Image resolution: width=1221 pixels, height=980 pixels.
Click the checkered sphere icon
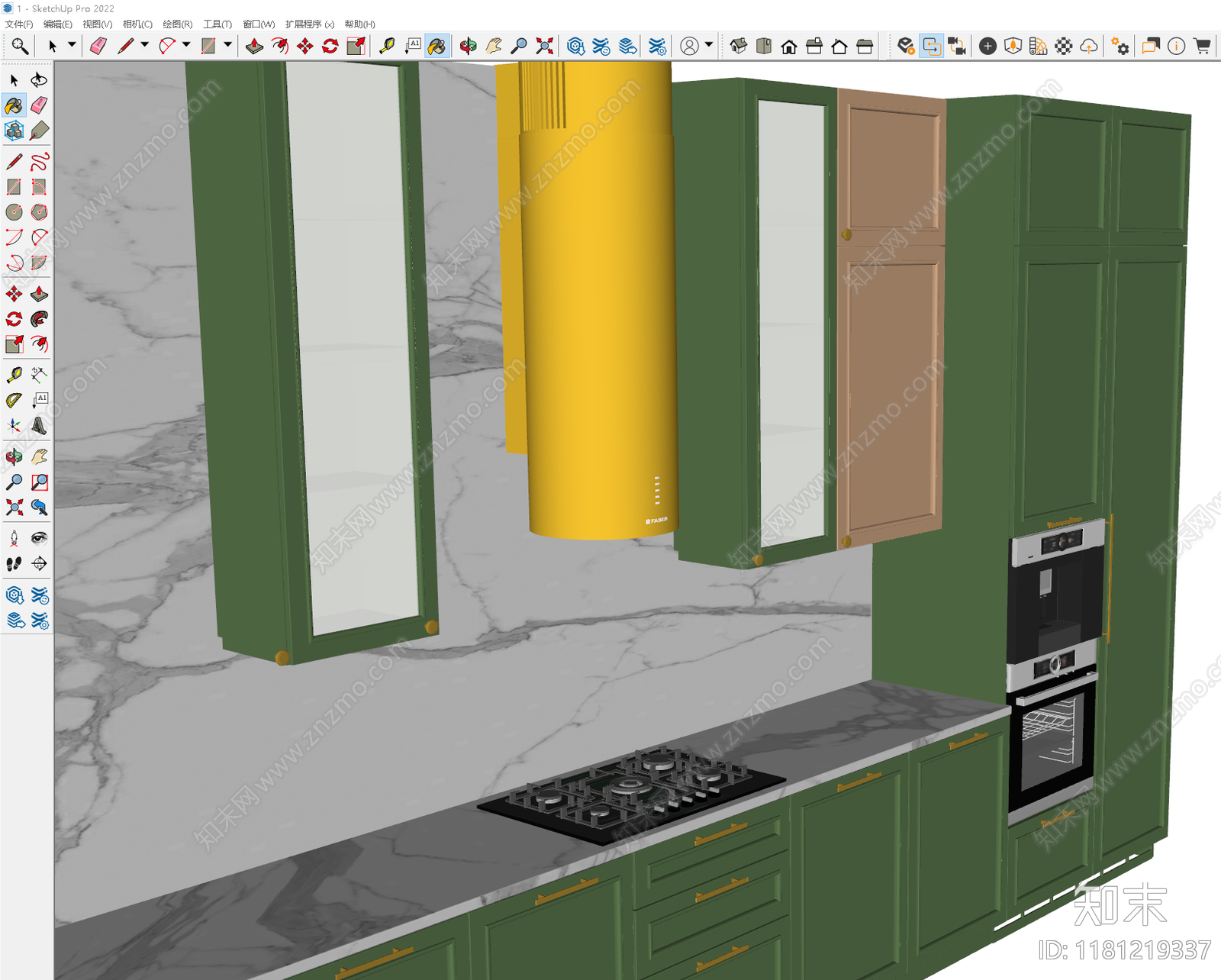pyautogui.click(x=1064, y=47)
